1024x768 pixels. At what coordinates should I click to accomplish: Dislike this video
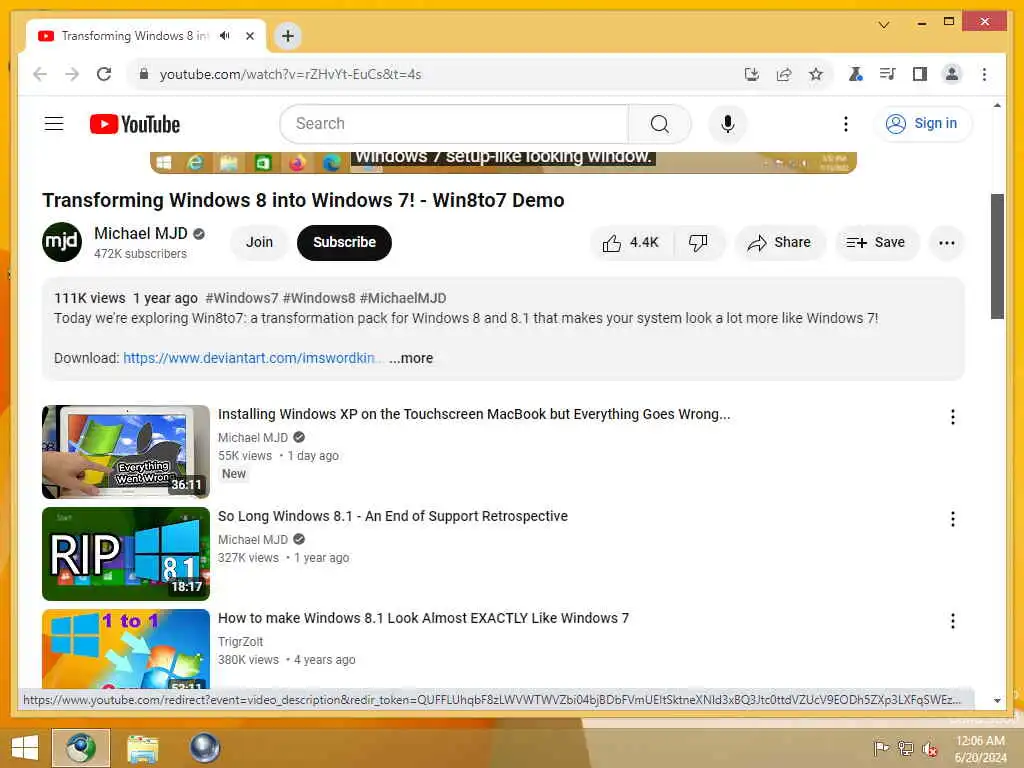[x=698, y=243]
